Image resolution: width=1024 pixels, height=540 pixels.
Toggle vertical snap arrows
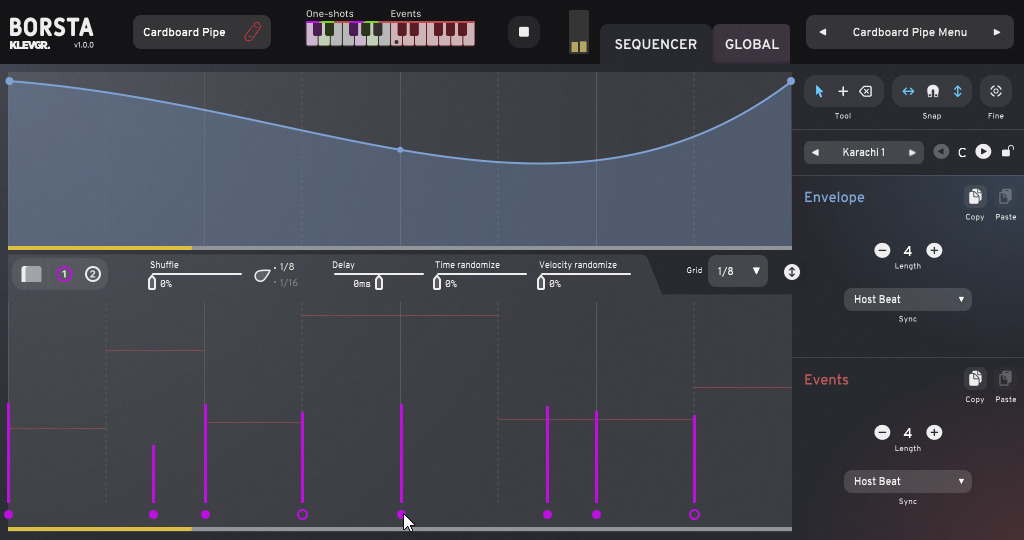(x=957, y=91)
